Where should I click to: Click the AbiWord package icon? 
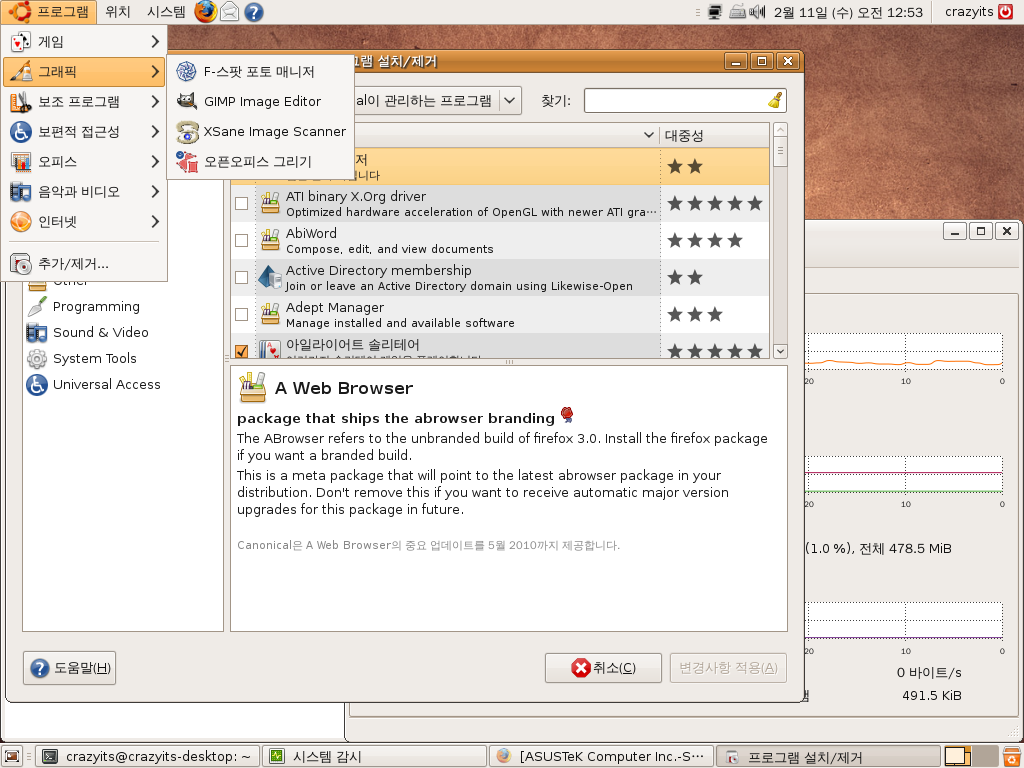[270, 240]
